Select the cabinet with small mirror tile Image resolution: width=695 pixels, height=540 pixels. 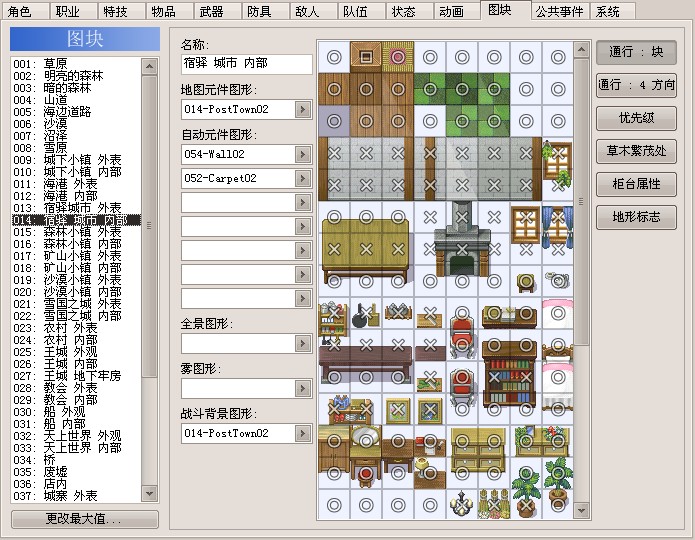pyautogui.click(x=526, y=441)
